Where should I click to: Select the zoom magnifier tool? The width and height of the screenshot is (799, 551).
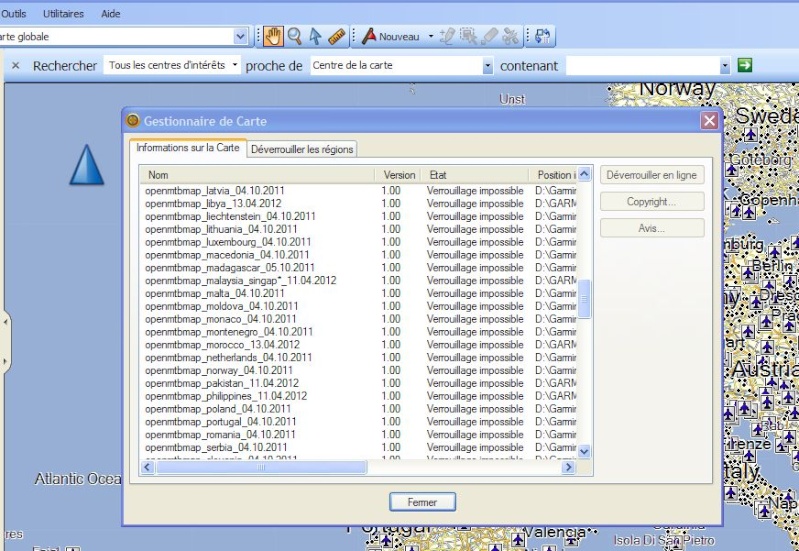pyautogui.click(x=295, y=37)
